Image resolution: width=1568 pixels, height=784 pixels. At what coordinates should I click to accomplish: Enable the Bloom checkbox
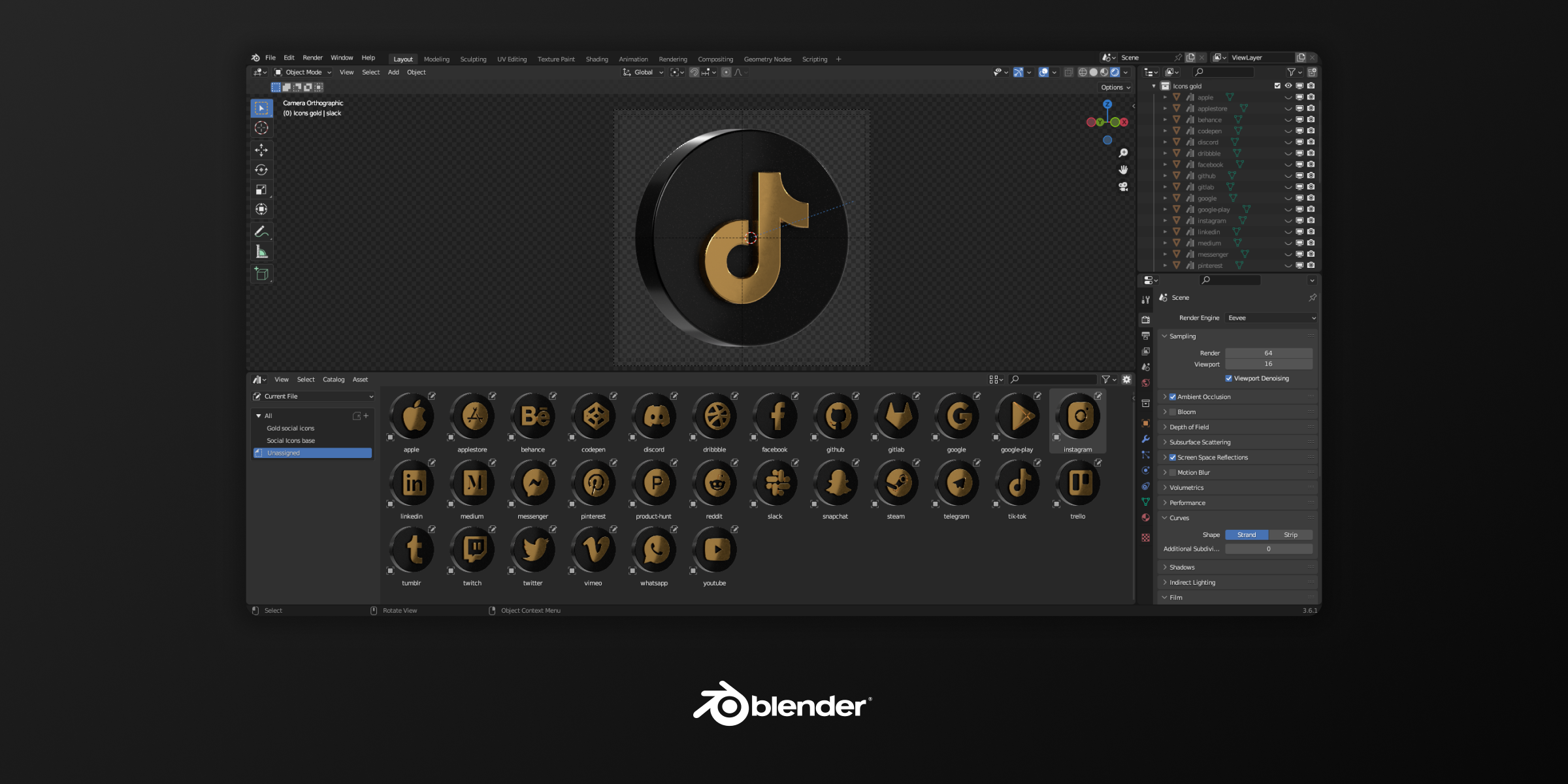[x=1173, y=412]
